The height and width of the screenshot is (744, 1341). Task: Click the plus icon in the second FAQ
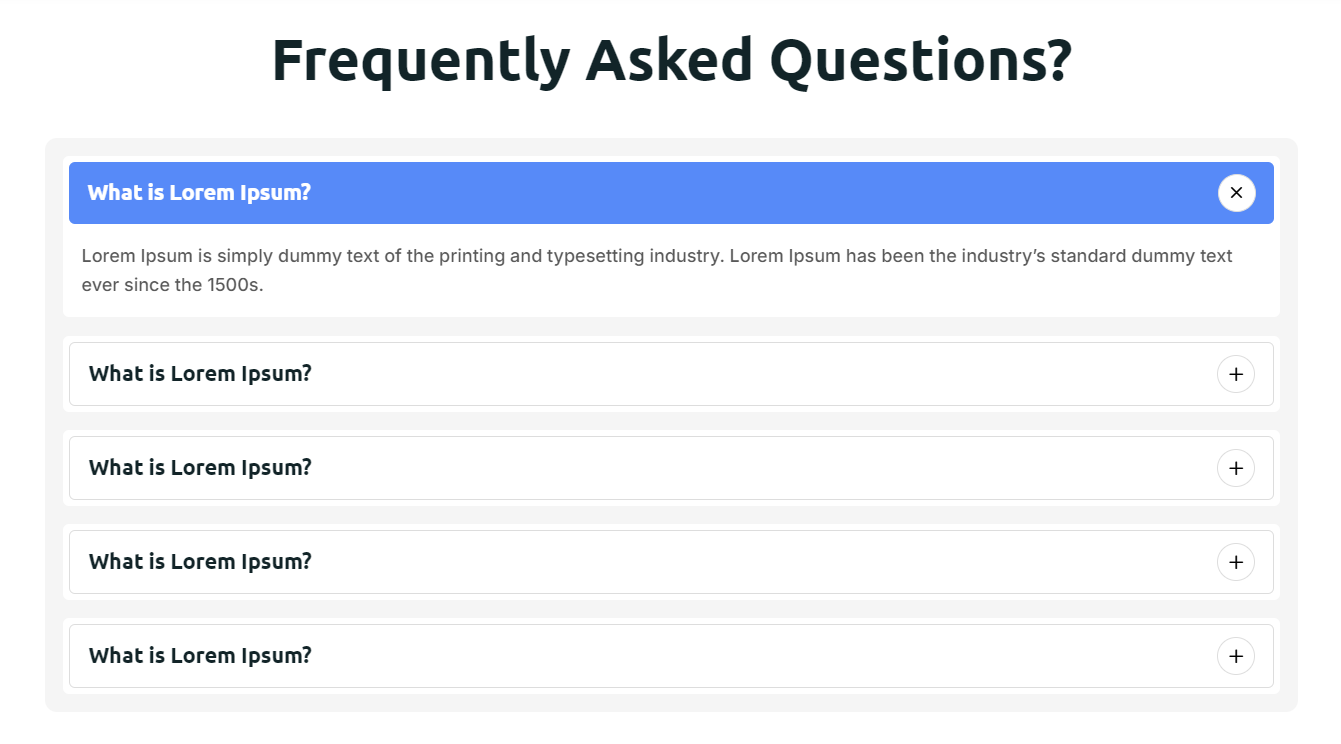1236,374
